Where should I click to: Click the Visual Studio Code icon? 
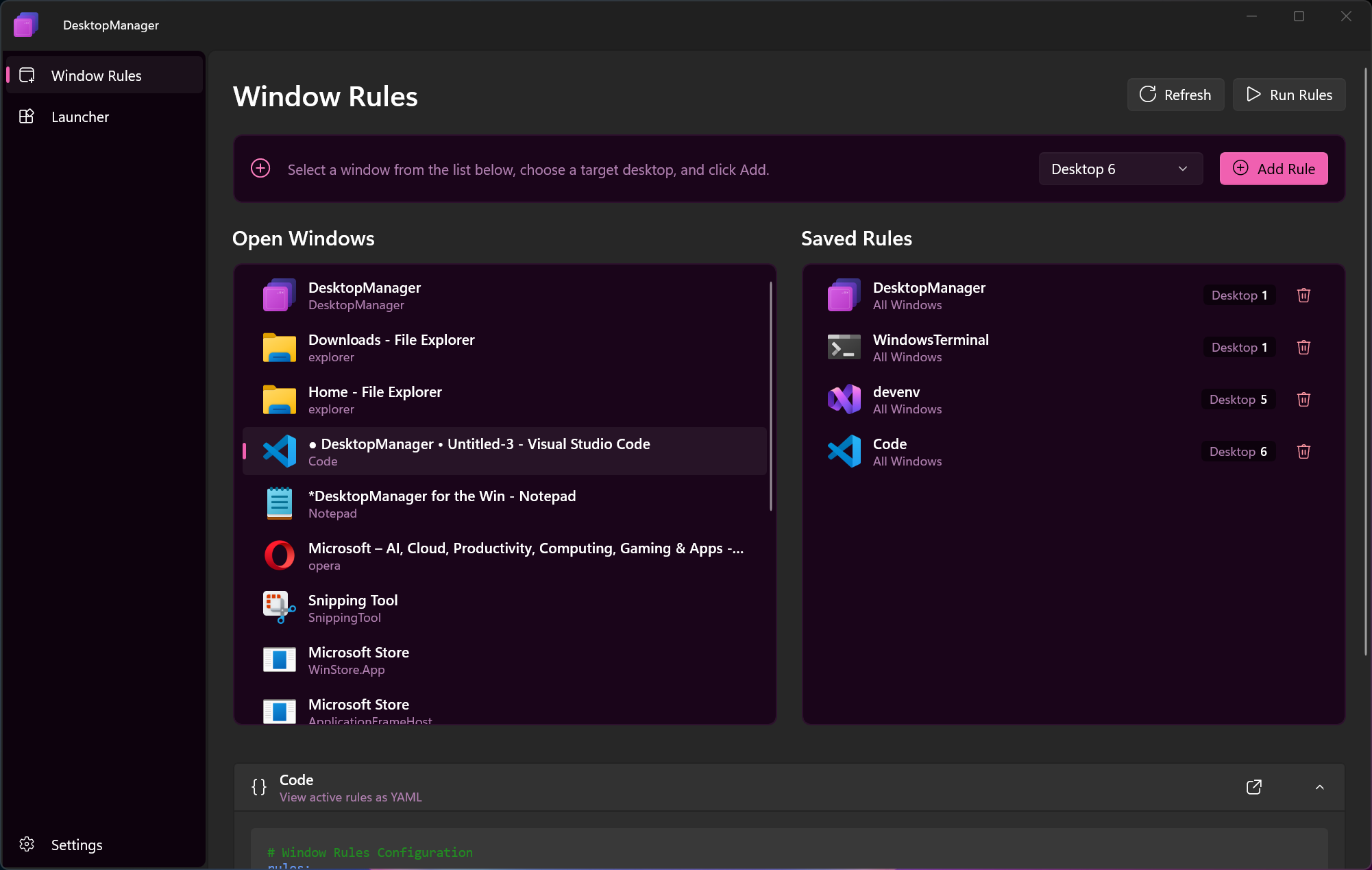[x=279, y=451]
